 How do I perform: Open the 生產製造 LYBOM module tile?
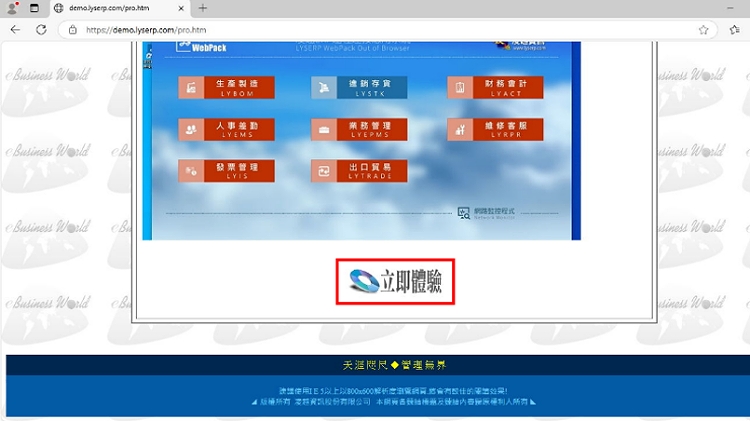[x=226, y=88]
